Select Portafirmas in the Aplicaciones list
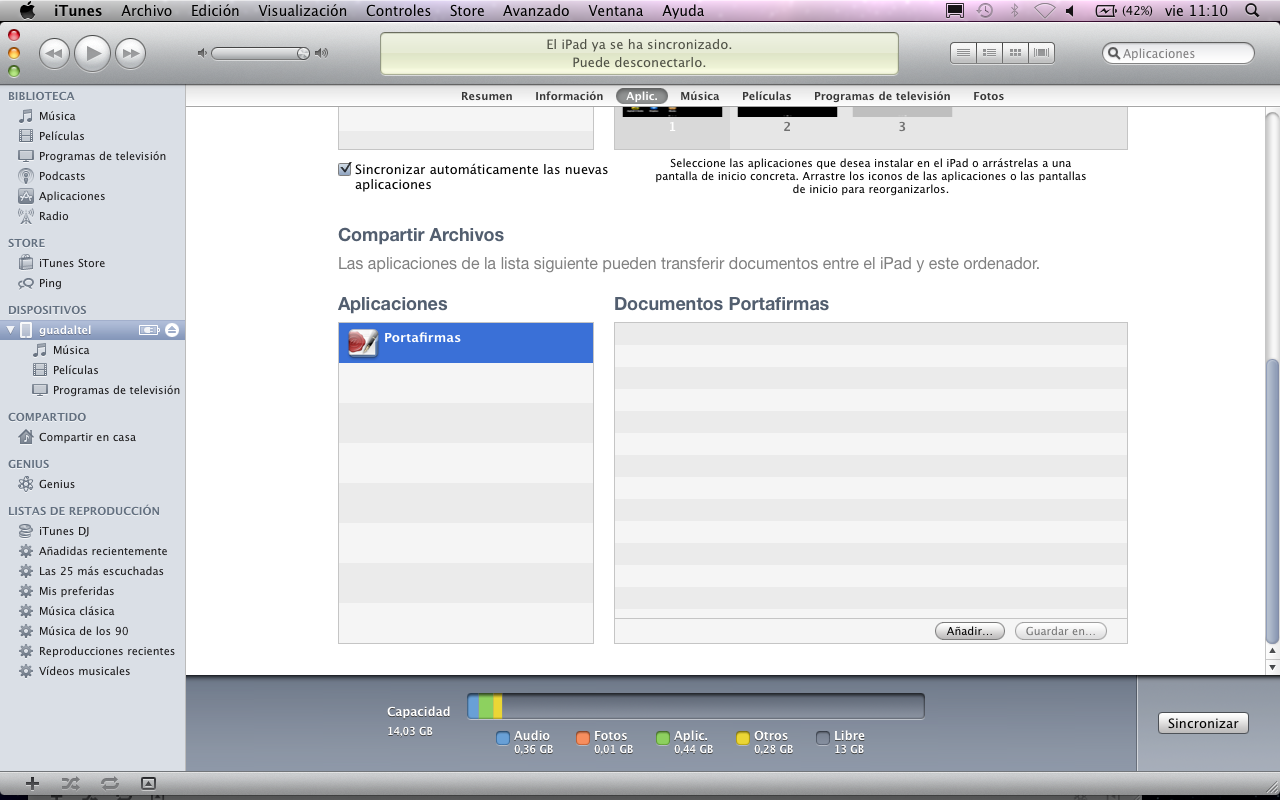Image resolution: width=1280 pixels, height=800 pixels. [x=466, y=343]
